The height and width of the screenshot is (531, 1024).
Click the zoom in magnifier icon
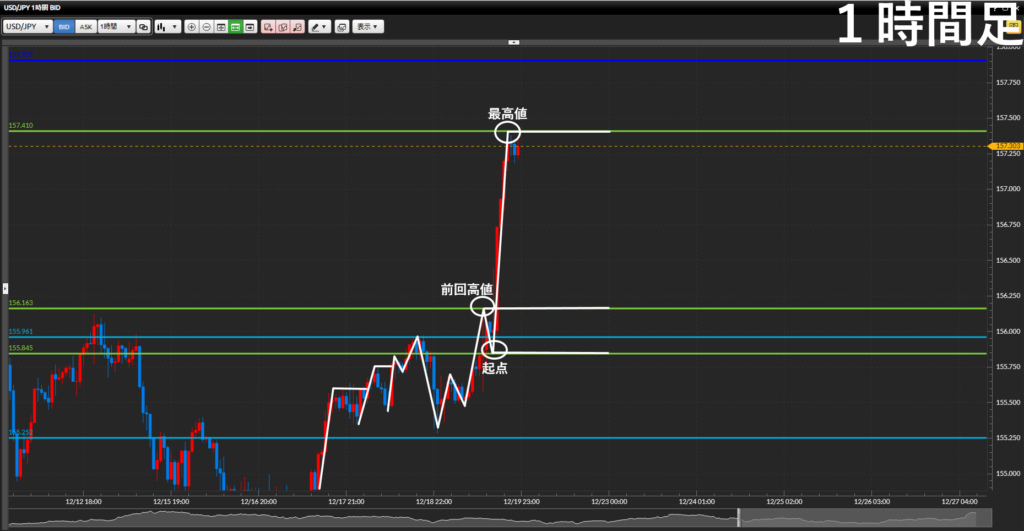(192, 26)
